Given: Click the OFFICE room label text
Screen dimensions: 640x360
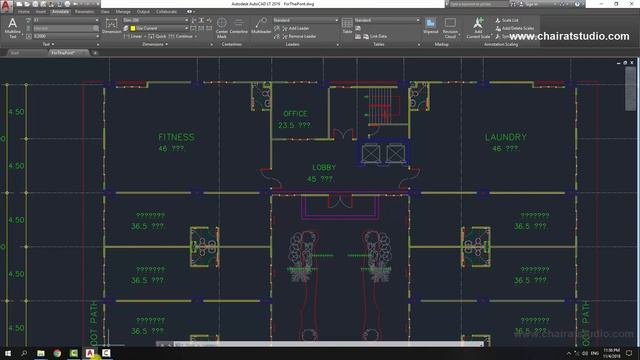Looking at the screenshot, I should [x=295, y=113].
